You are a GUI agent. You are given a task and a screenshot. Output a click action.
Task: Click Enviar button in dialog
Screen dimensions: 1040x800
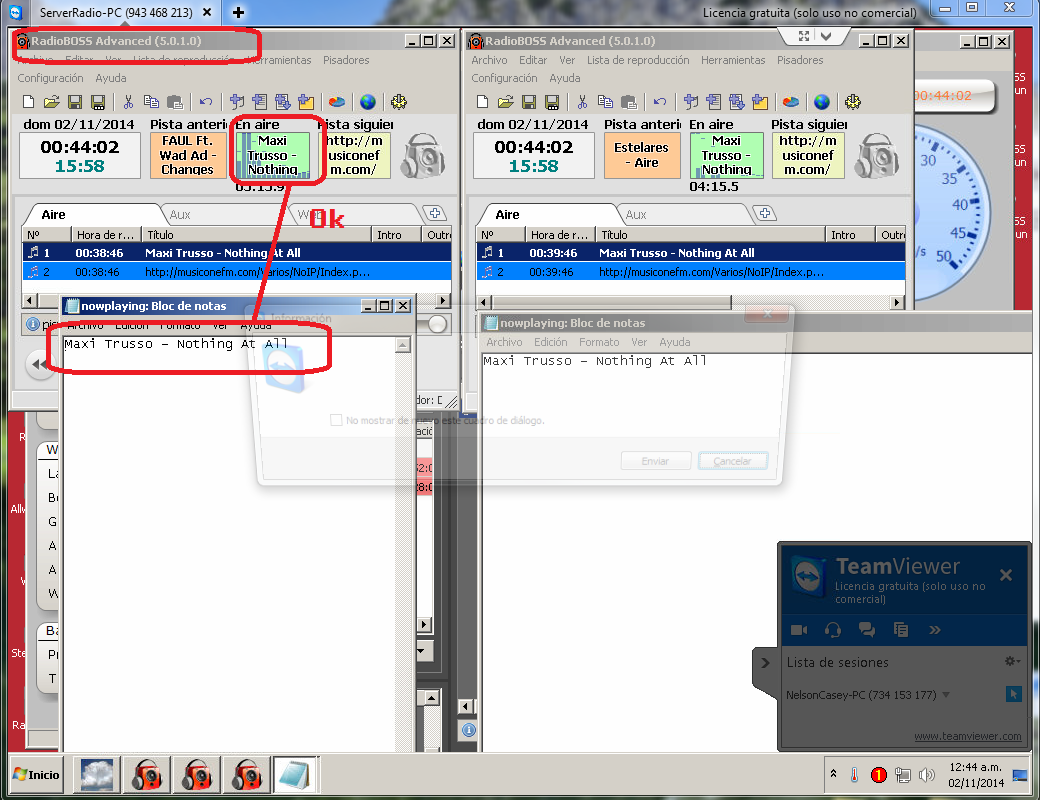coord(655,461)
